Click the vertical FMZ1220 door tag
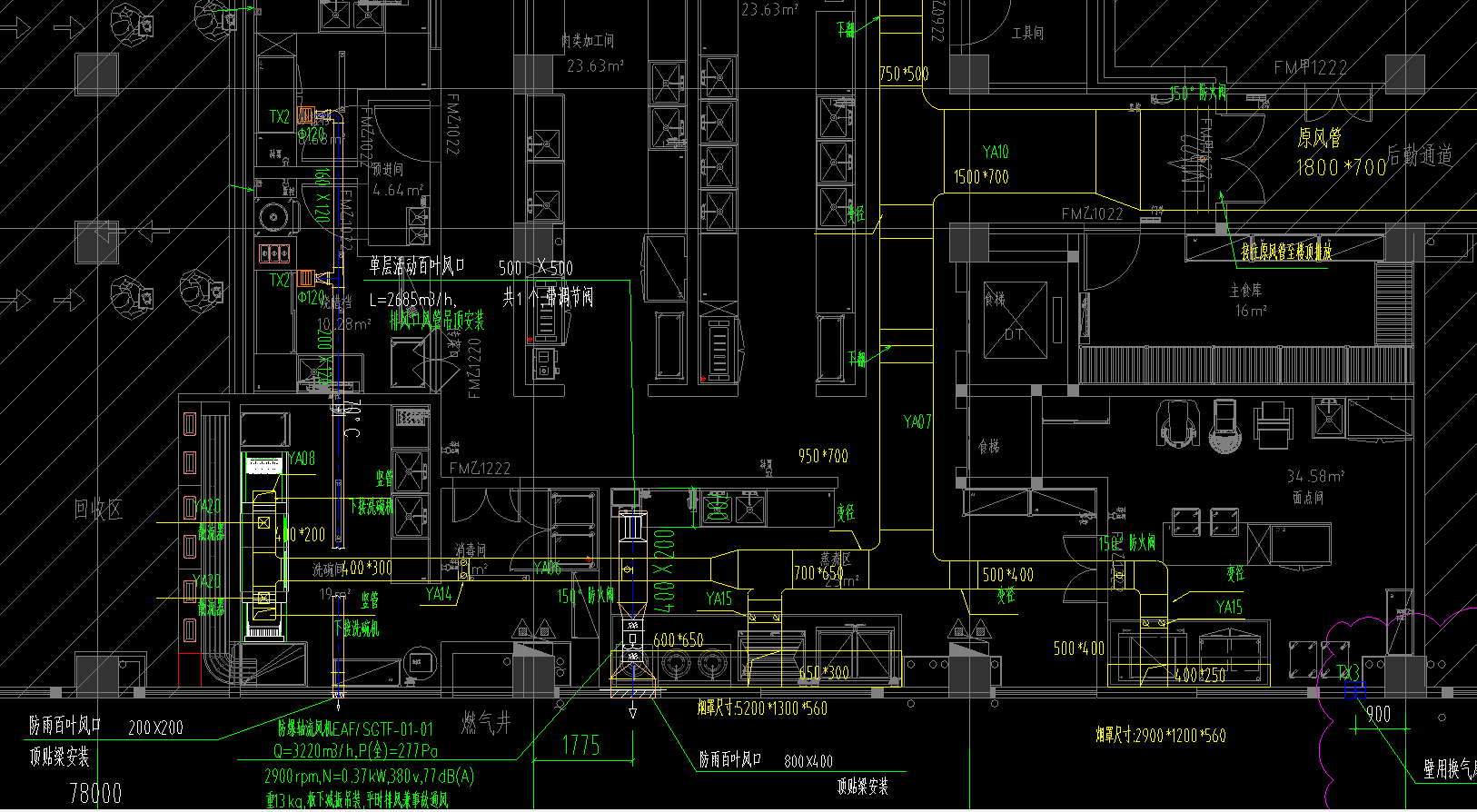This screenshot has width=1477, height=812. pos(474,368)
